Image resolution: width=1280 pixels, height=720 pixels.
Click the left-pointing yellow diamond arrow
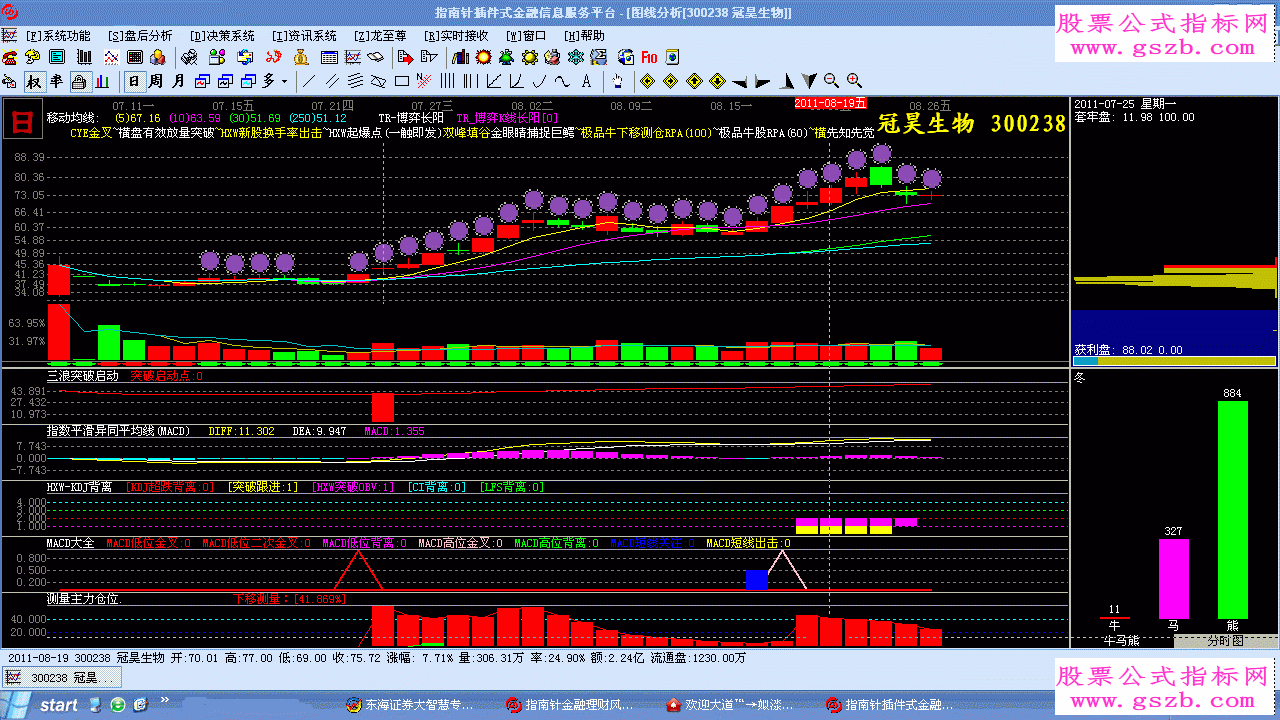(x=647, y=81)
